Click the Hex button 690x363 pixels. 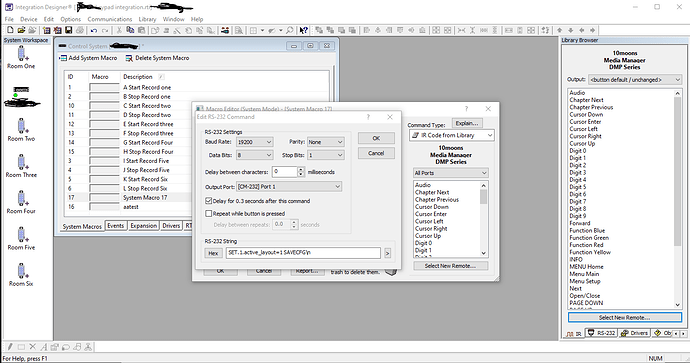pos(213,253)
